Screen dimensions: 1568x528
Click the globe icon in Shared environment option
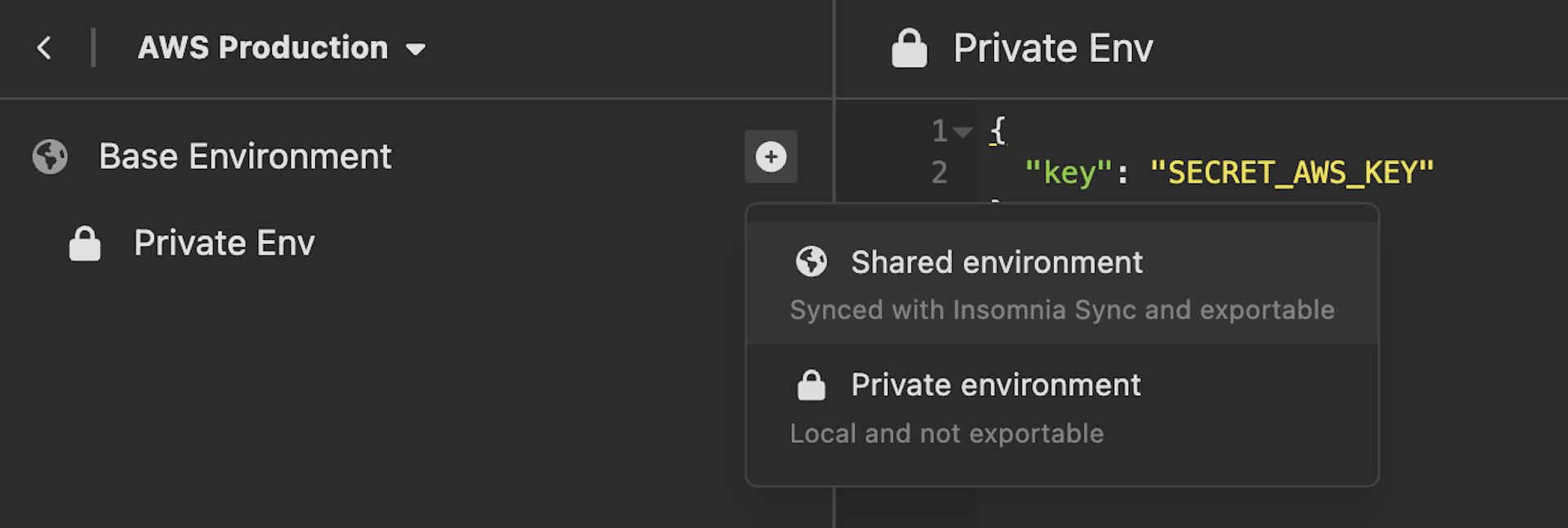(x=811, y=262)
